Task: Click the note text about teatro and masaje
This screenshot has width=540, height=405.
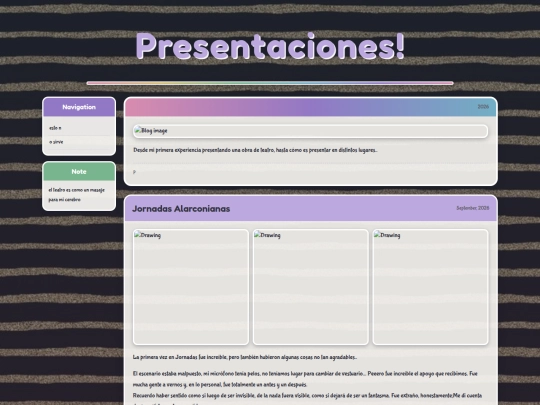Action: [x=76, y=195]
